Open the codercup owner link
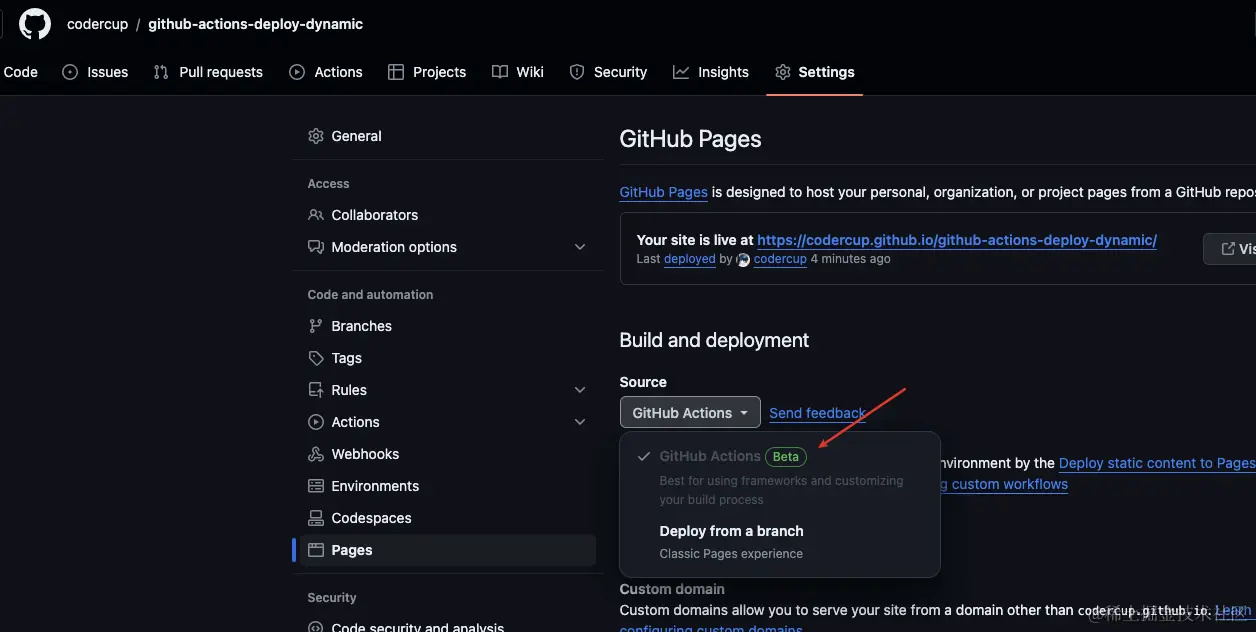The height and width of the screenshot is (632, 1256). [98, 24]
